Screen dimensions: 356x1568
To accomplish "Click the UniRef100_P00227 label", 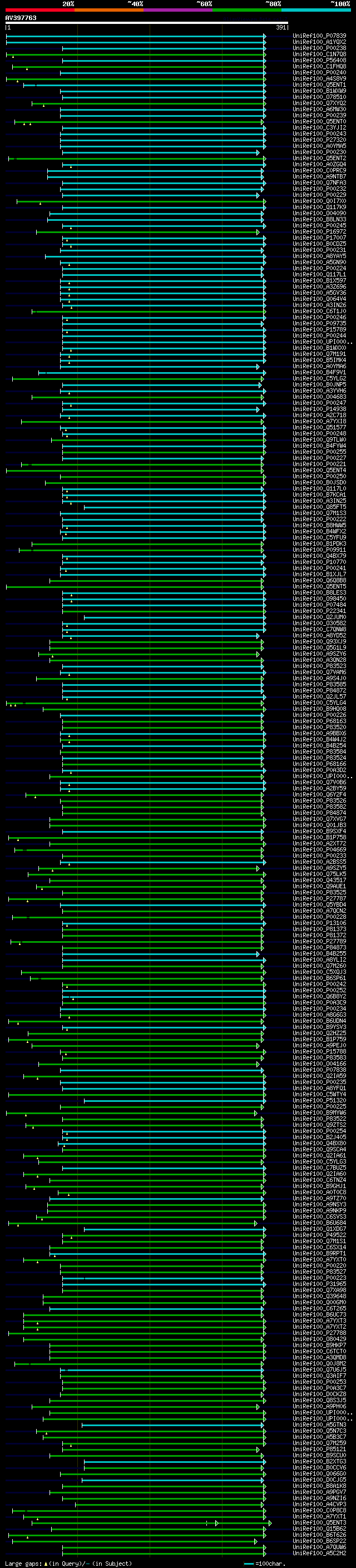I will tap(319, 458).
